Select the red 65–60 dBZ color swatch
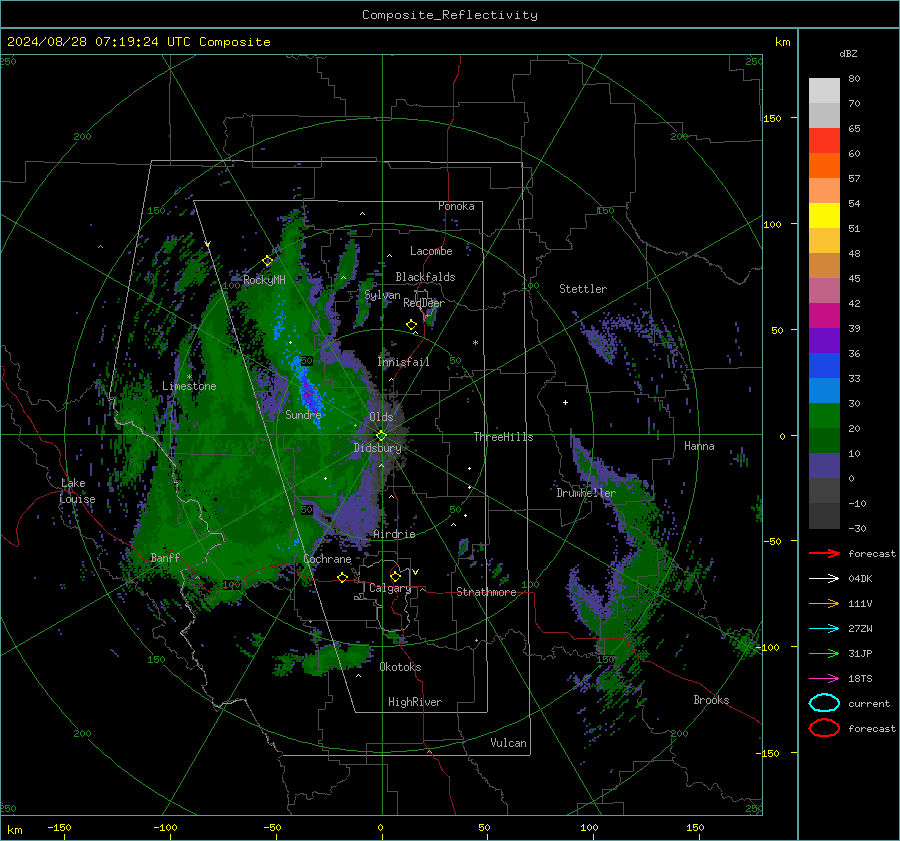Image resolution: width=900 pixels, height=841 pixels. click(x=824, y=141)
